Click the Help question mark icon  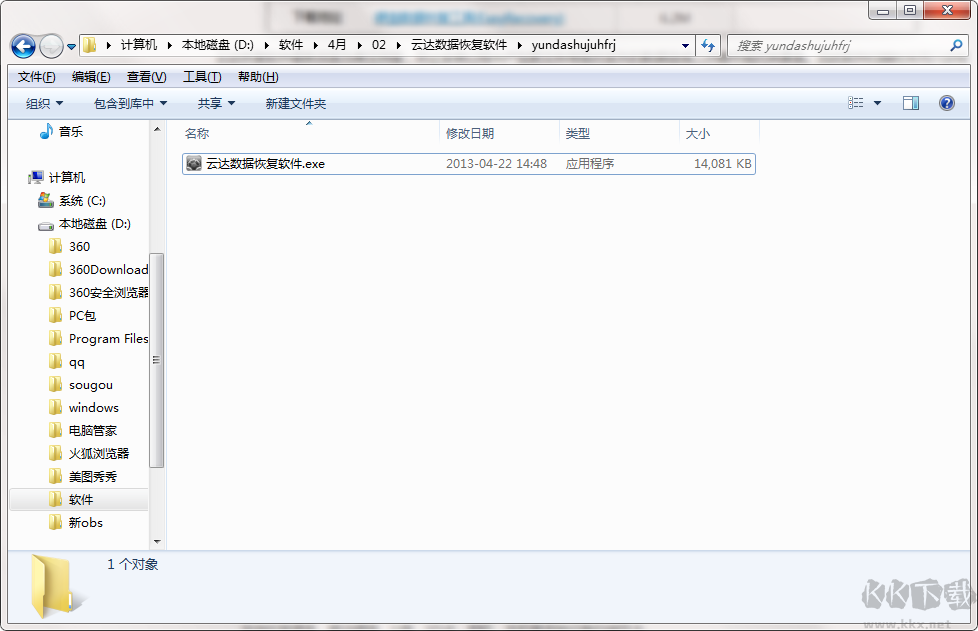945,102
